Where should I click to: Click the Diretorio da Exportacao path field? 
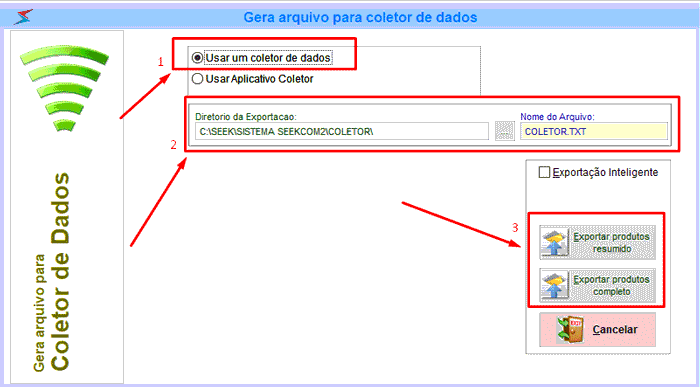342,132
